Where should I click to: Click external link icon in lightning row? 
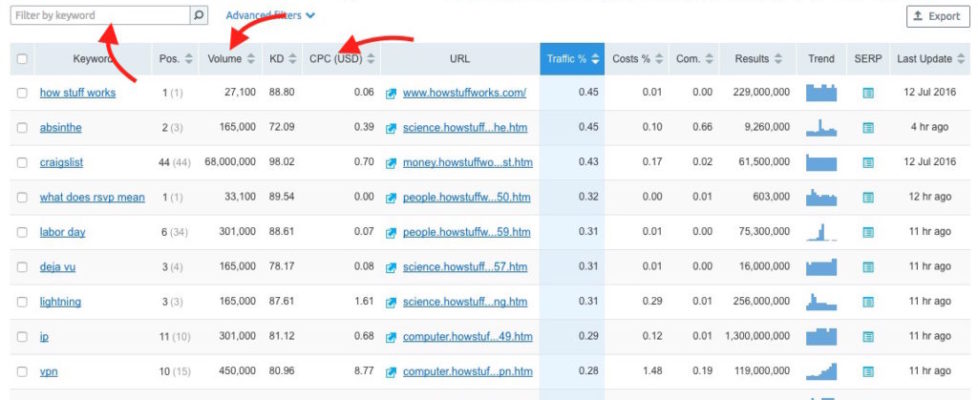(x=392, y=302)
